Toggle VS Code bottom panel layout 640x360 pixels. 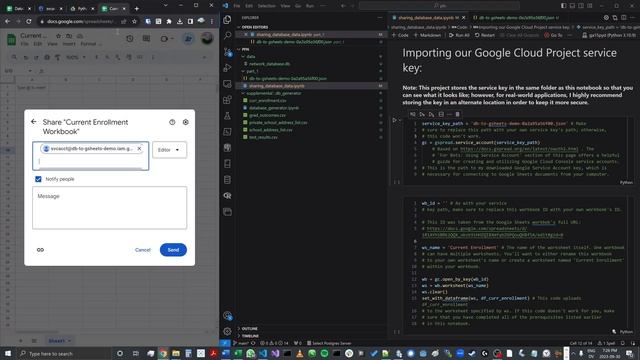[572, 6]
